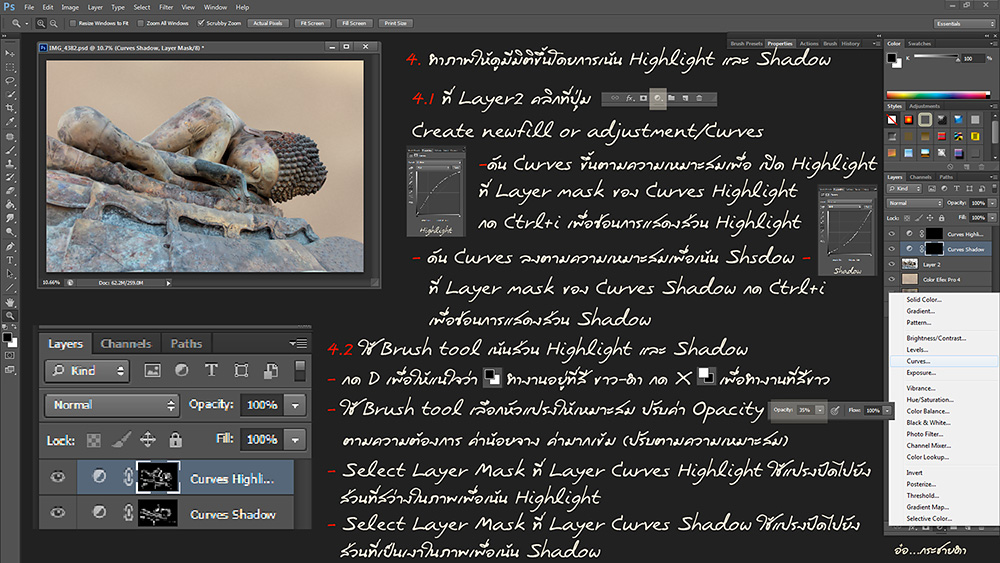The width and height of the screenshot is (1000, 563).
Task: Select the Hand tool
Action: coord(10,301)
